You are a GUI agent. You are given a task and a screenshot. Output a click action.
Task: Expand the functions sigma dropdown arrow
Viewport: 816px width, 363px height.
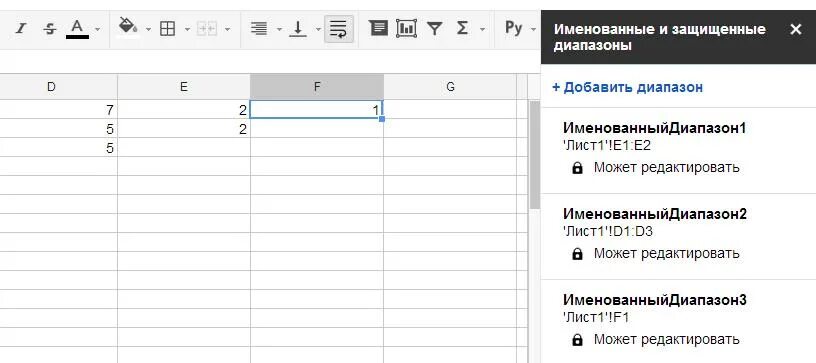(482, 29)
